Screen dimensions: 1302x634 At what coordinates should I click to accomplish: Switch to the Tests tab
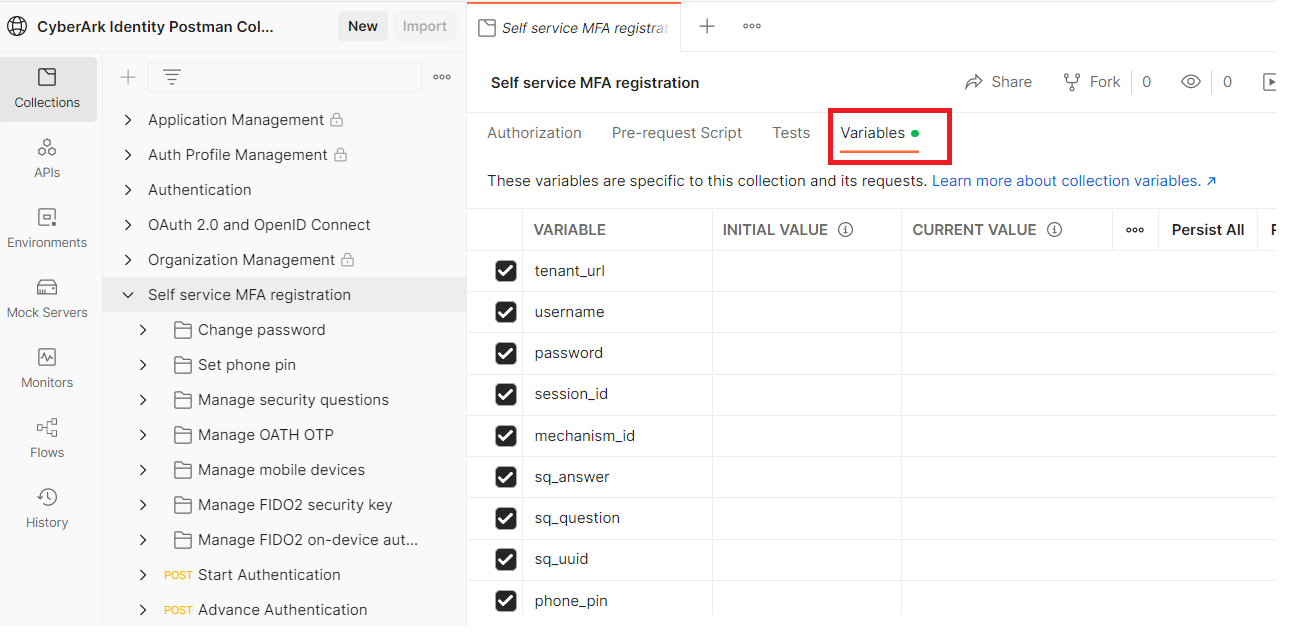click(791, 133)
